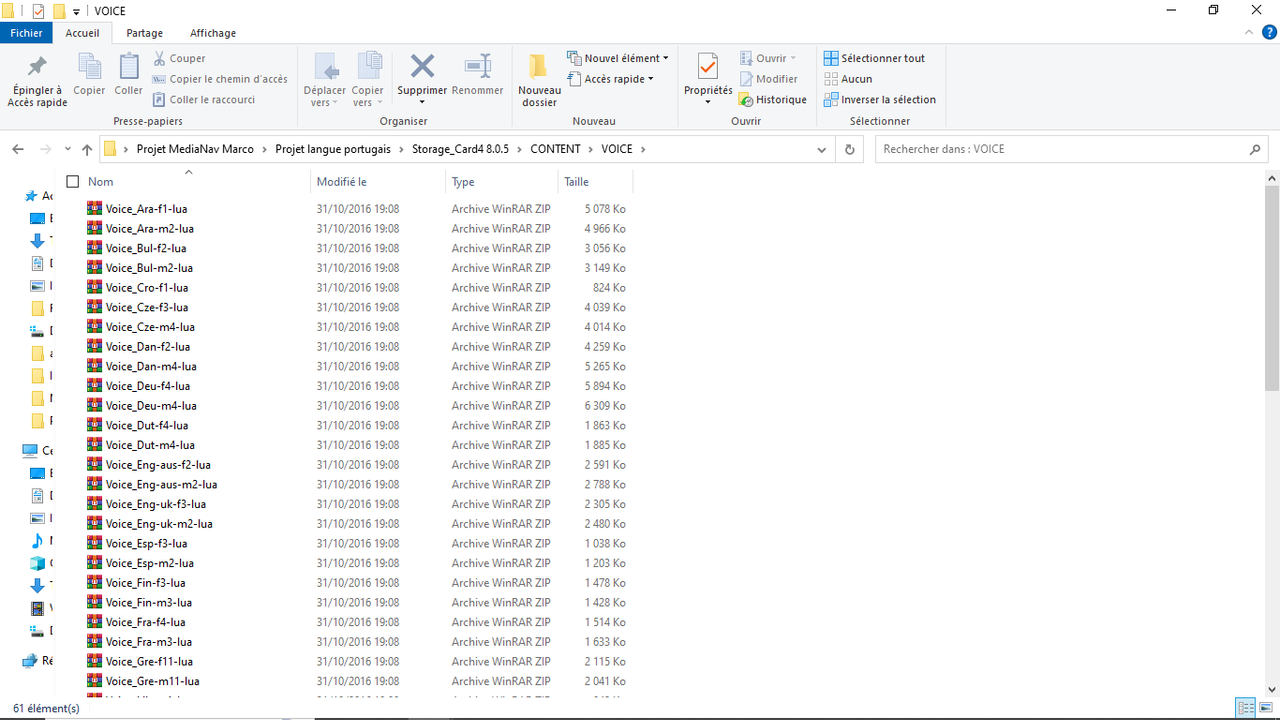Viewport: 1280px width, 720px height.
Task: Click the vertical scrollbar of file list
Action: point(1272,290)
